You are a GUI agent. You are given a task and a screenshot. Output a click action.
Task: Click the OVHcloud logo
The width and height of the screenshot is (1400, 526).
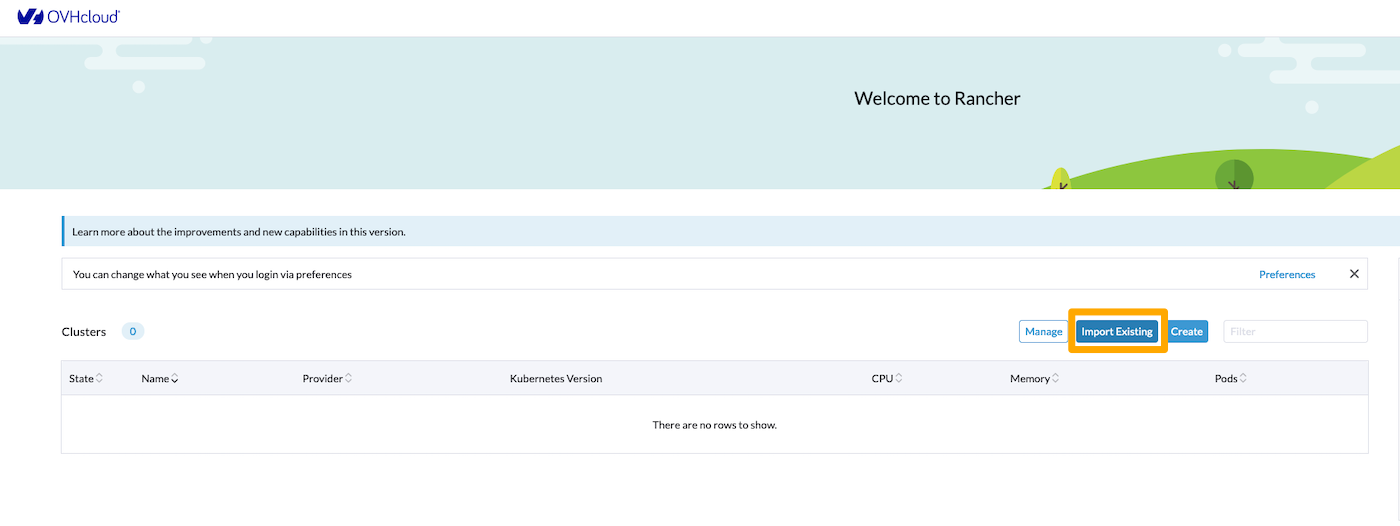(x=68, y=17)
